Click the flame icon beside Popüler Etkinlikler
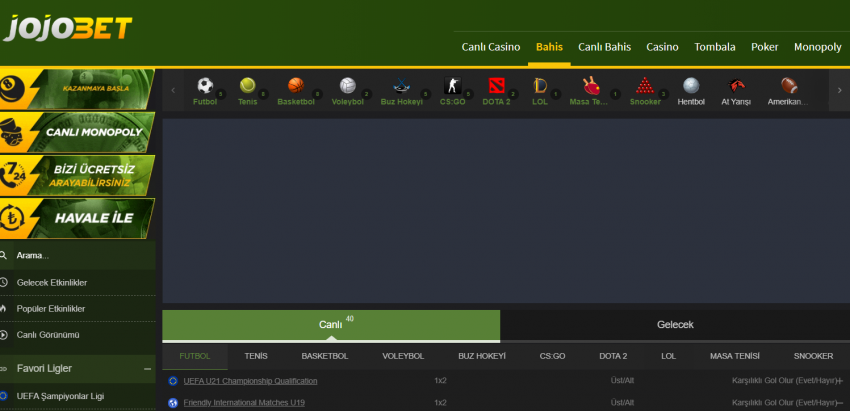Image resolution: width=850 pixels, height=411 pixels. pyautogui.click(x=4, y=309)
